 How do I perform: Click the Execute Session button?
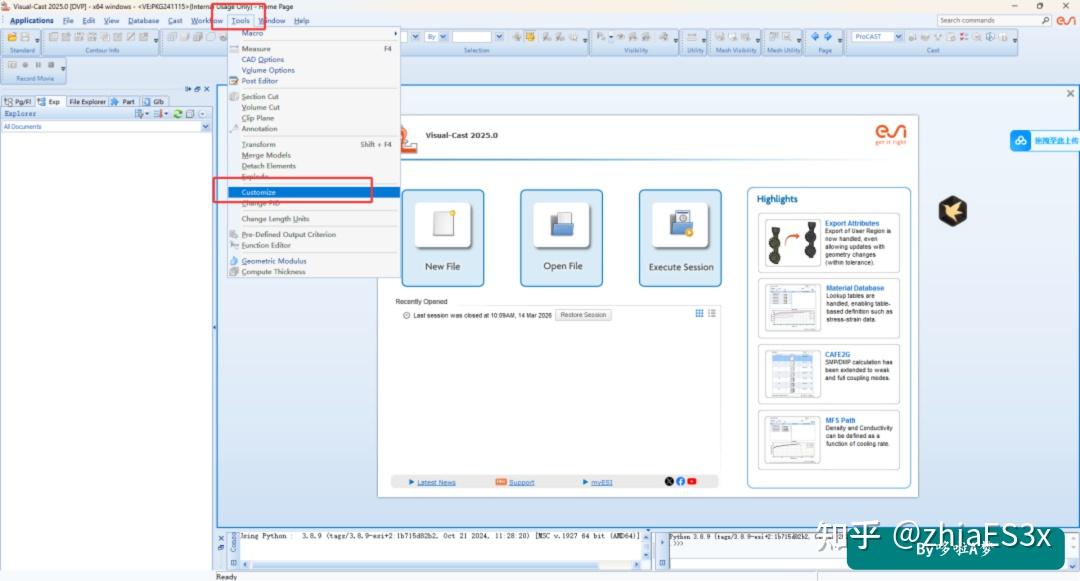tap(681, 238)
